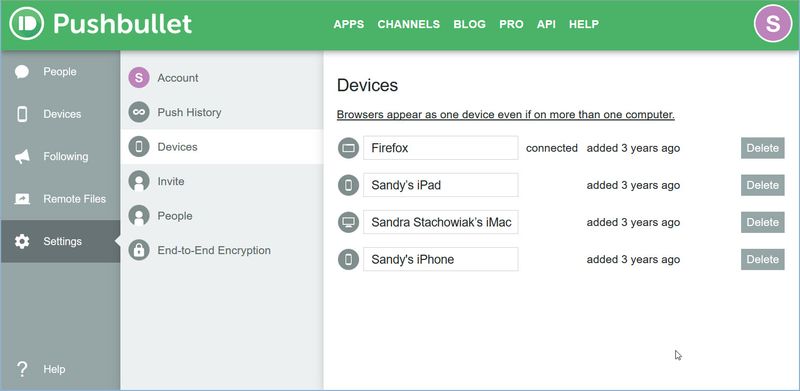Open the Devices settings section
Screen dimensions: 800x391
222,147
